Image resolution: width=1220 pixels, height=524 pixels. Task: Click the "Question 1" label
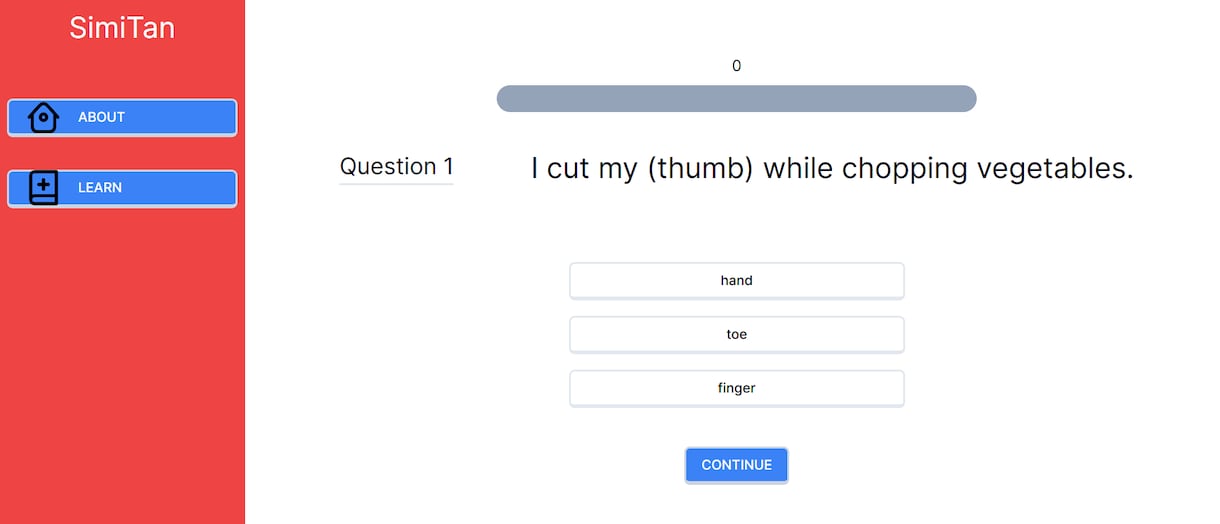(x=397, y=166)
